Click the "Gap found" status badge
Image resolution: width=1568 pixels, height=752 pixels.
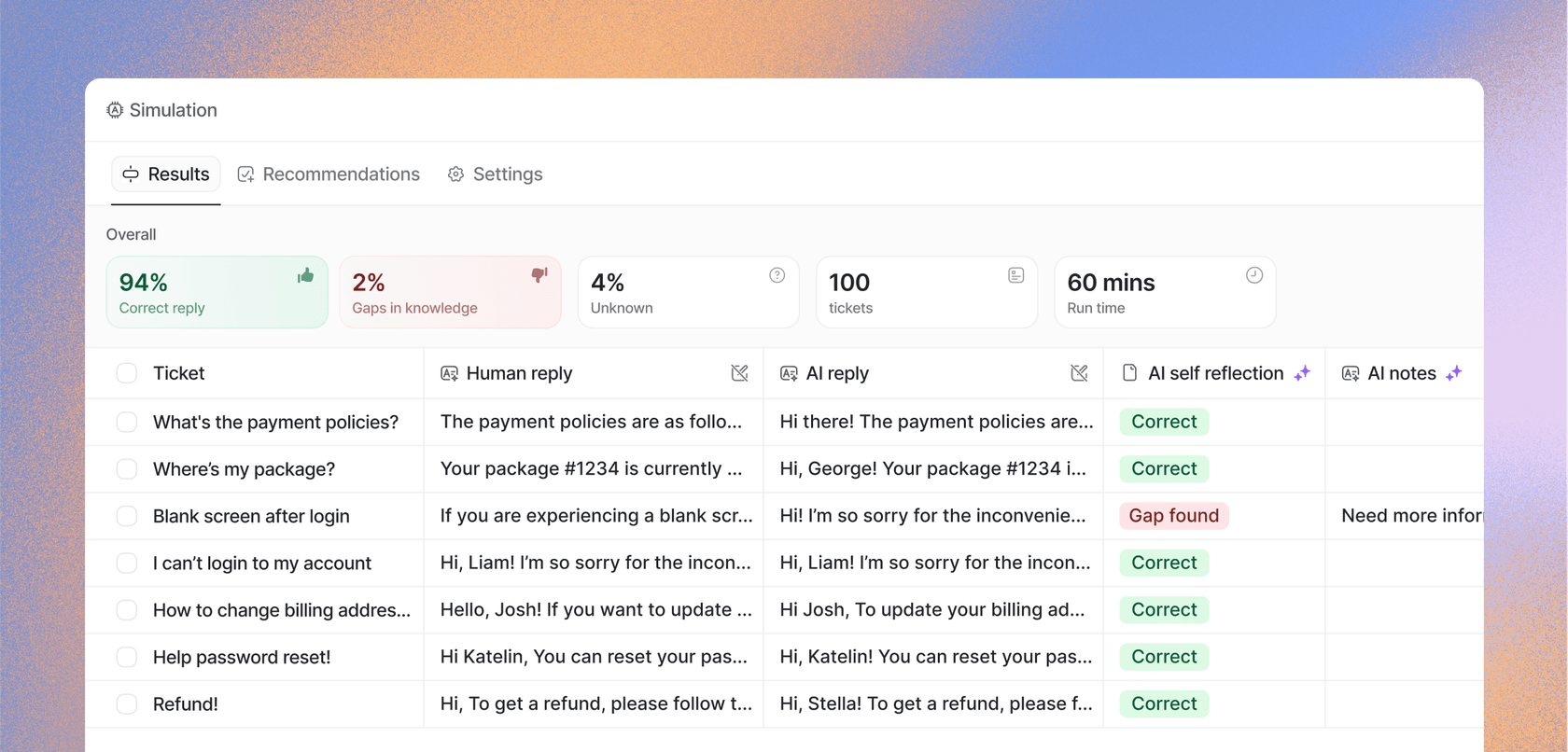(x=1173, y=516)
